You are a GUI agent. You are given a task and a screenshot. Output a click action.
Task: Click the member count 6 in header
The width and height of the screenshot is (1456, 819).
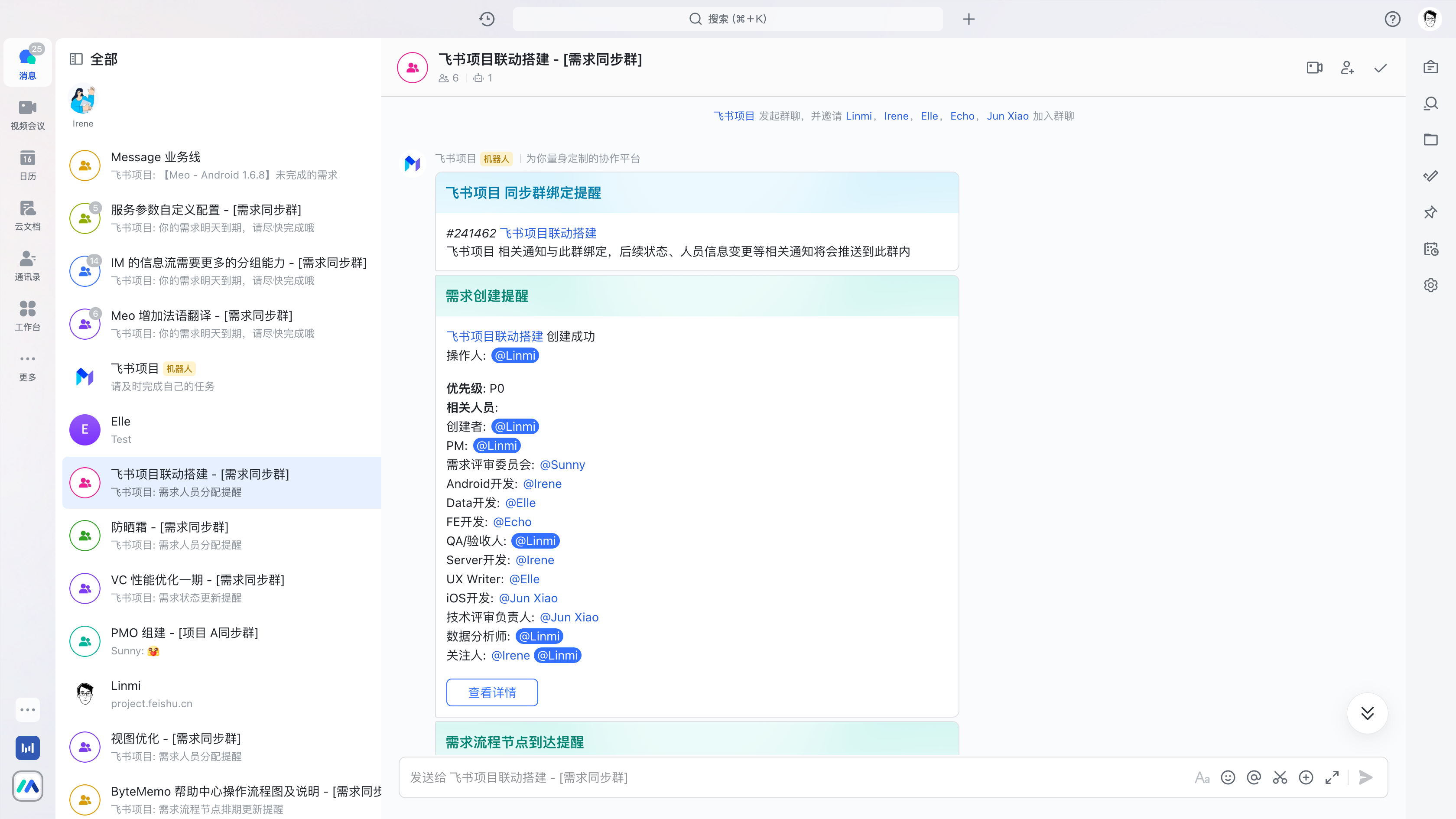click(x=449, y=78)
